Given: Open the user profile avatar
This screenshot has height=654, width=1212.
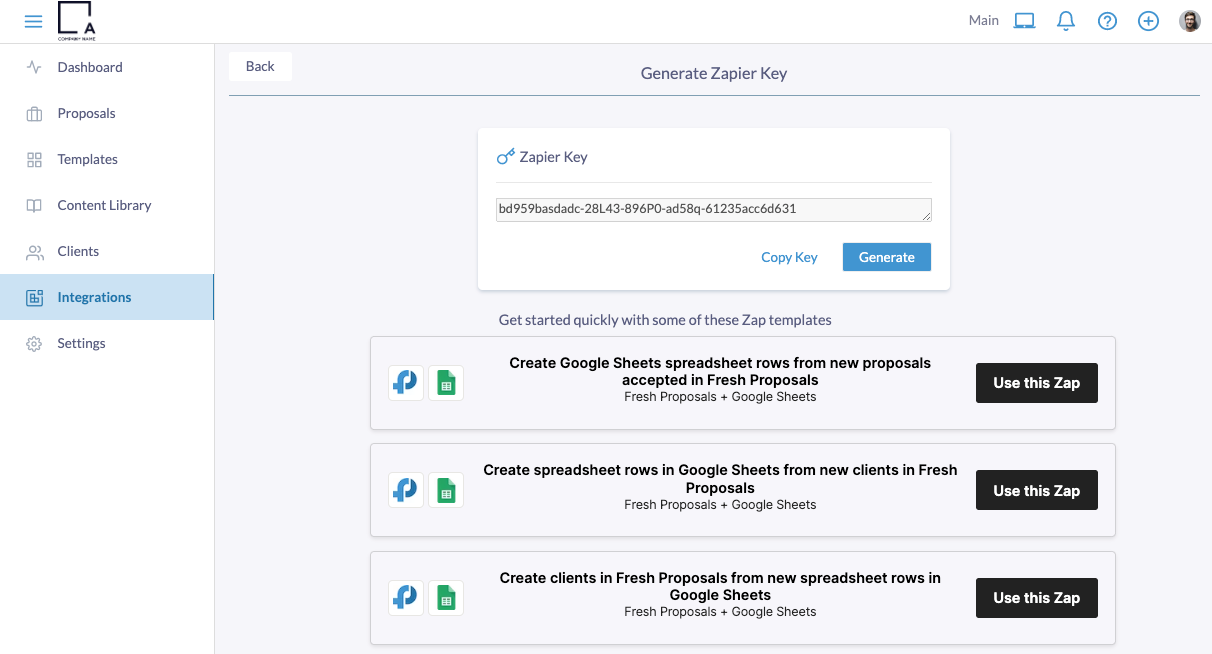Looking at the screenshot, I should (x=1190, y=21).
